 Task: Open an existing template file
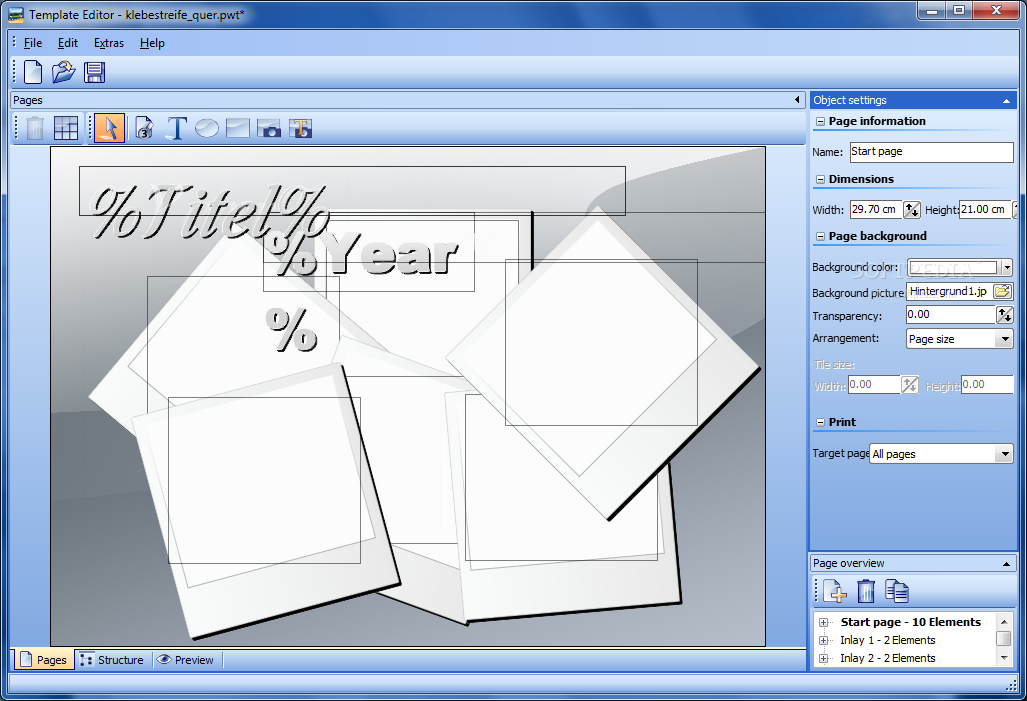tap(64, 72)
